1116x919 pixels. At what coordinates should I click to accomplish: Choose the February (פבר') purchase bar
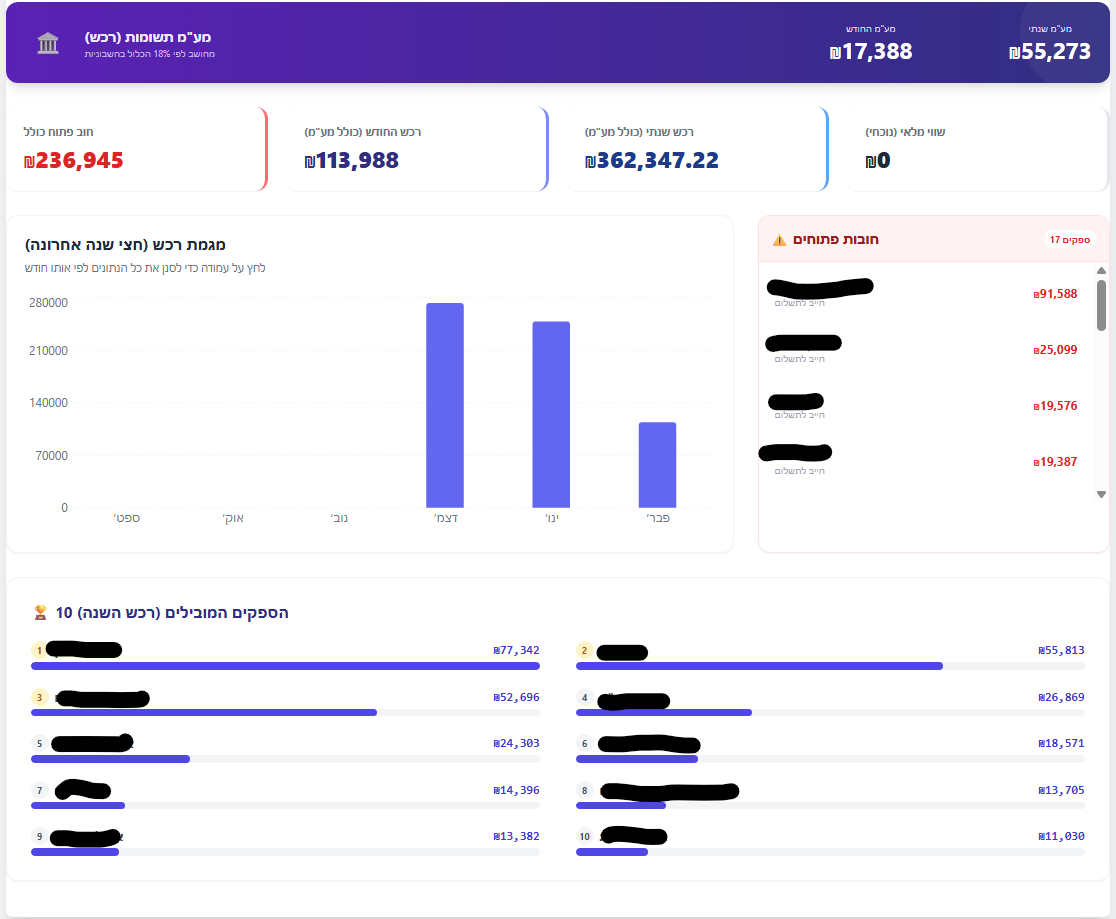pos(657,464)
